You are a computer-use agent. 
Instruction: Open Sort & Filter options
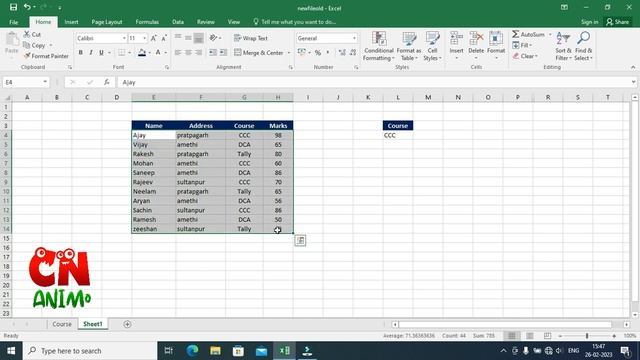(x=563, y=46)
